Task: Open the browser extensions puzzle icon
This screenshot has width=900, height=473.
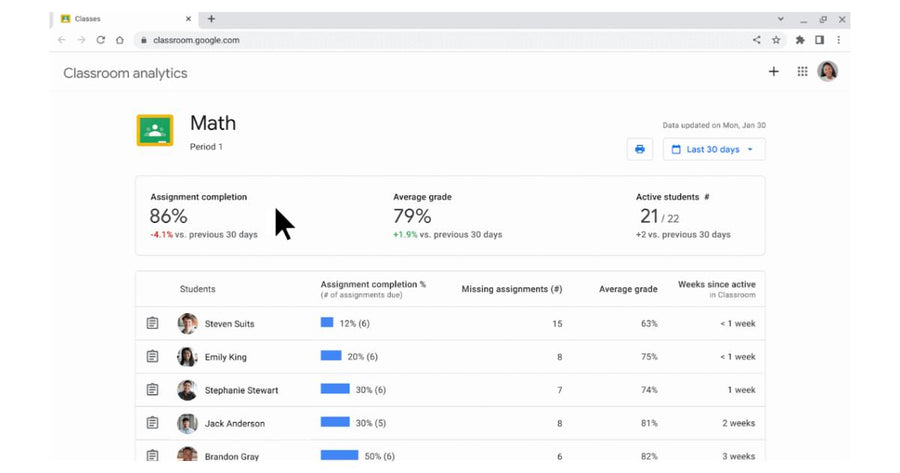Action: (800, 40)
